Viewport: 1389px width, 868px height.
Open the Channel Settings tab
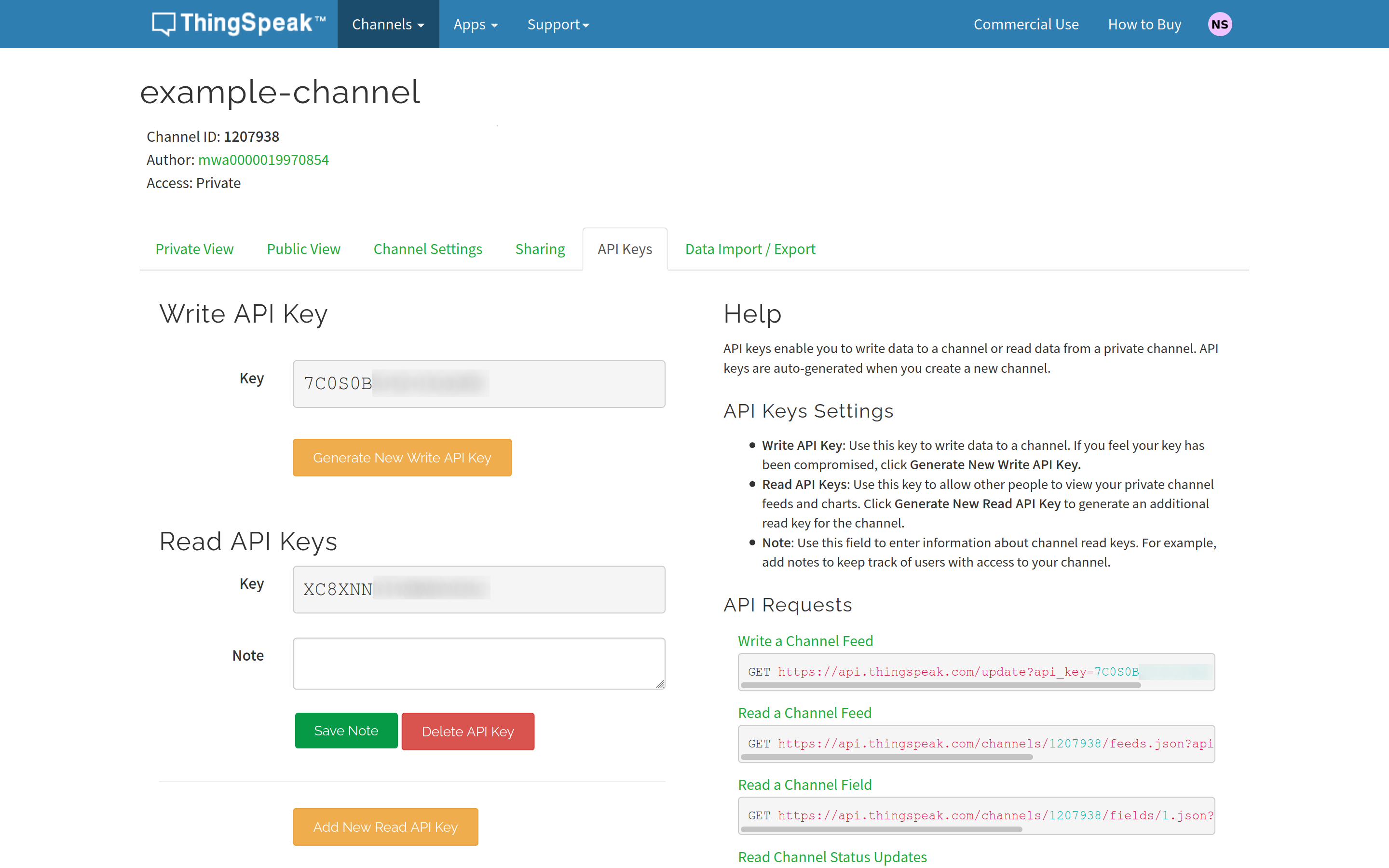428,249
